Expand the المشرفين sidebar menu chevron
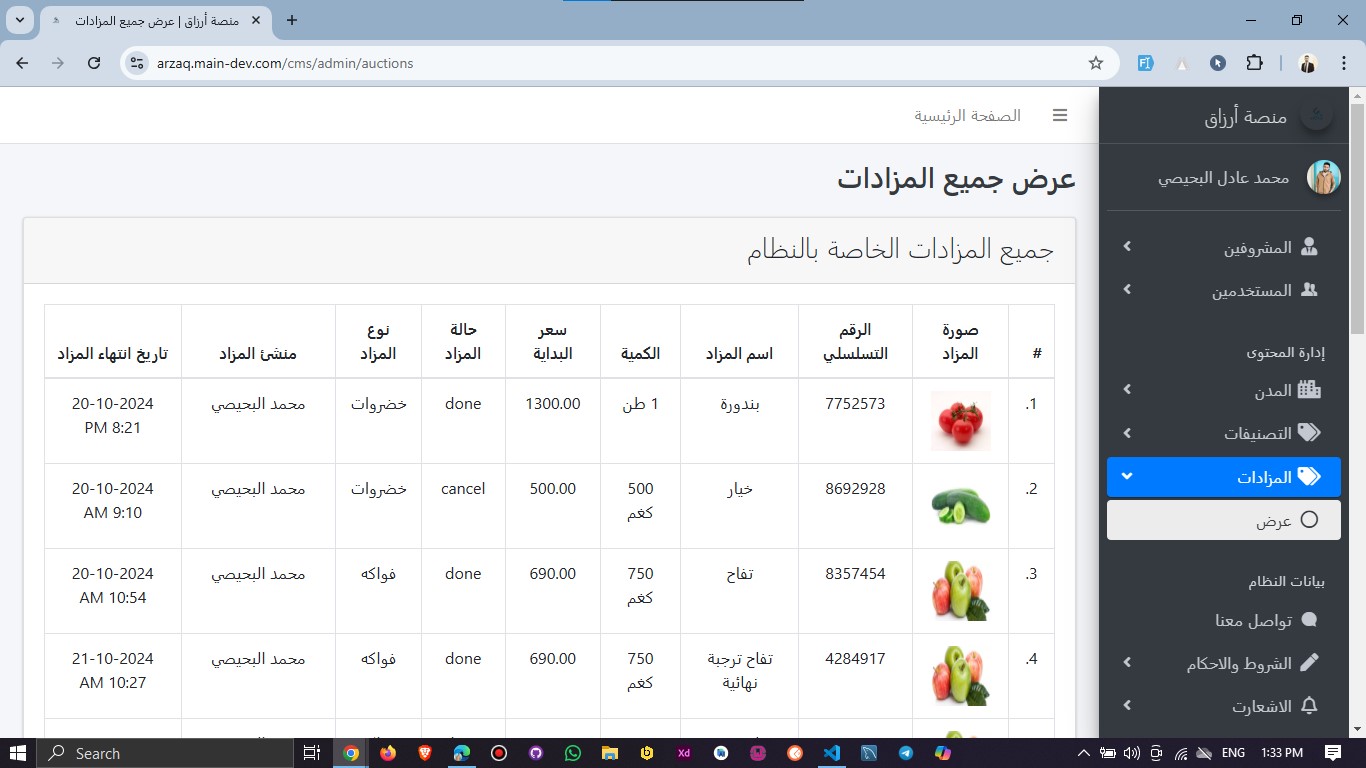 pyautogui.click(x=1127, y=247)
